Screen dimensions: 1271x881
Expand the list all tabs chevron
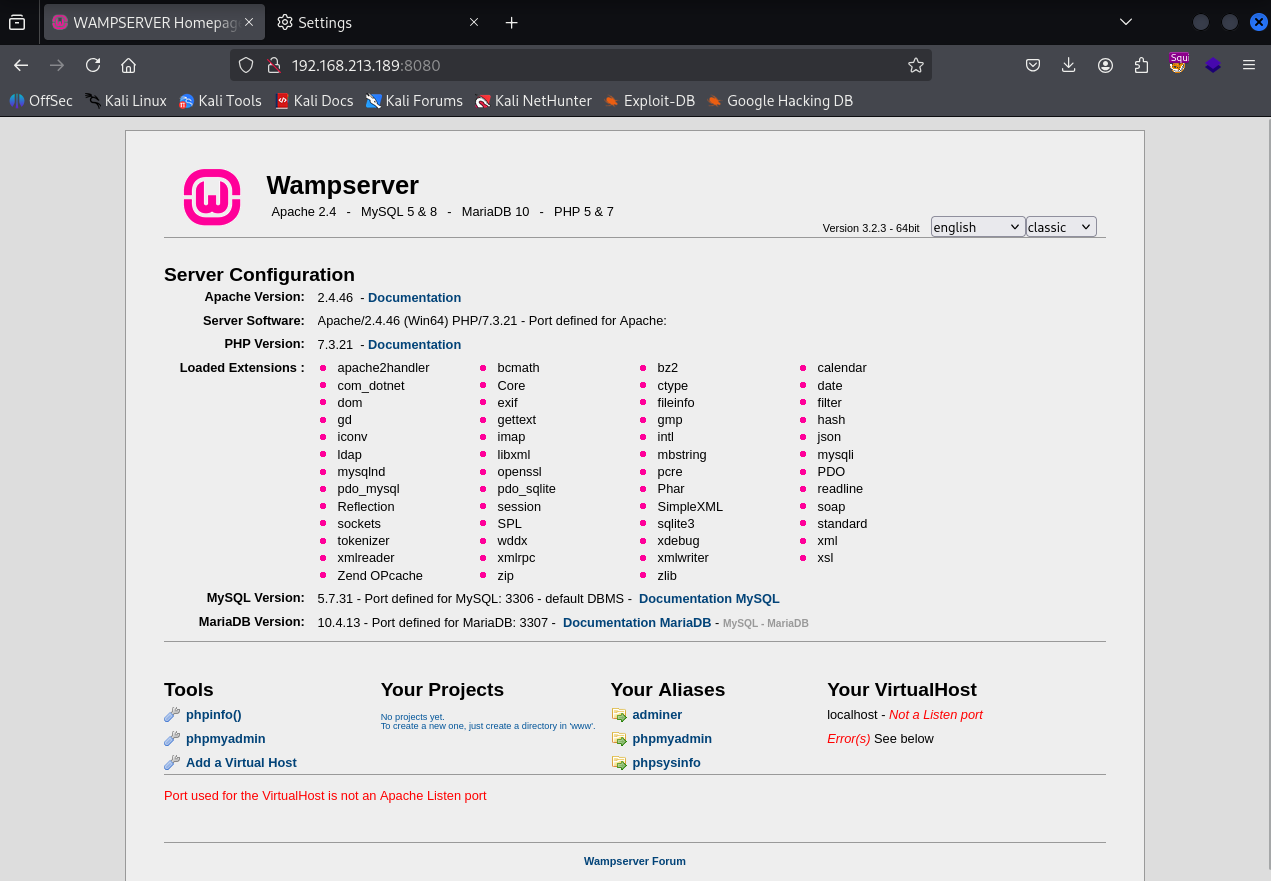click(1126, 22)
